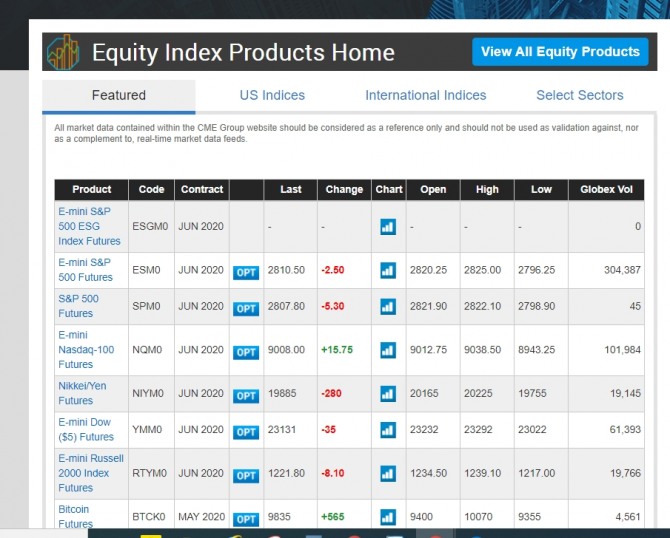Click the Code column header
Viewport: 670px width, 538px height.
pyautogui.click(x=151, y=190)
